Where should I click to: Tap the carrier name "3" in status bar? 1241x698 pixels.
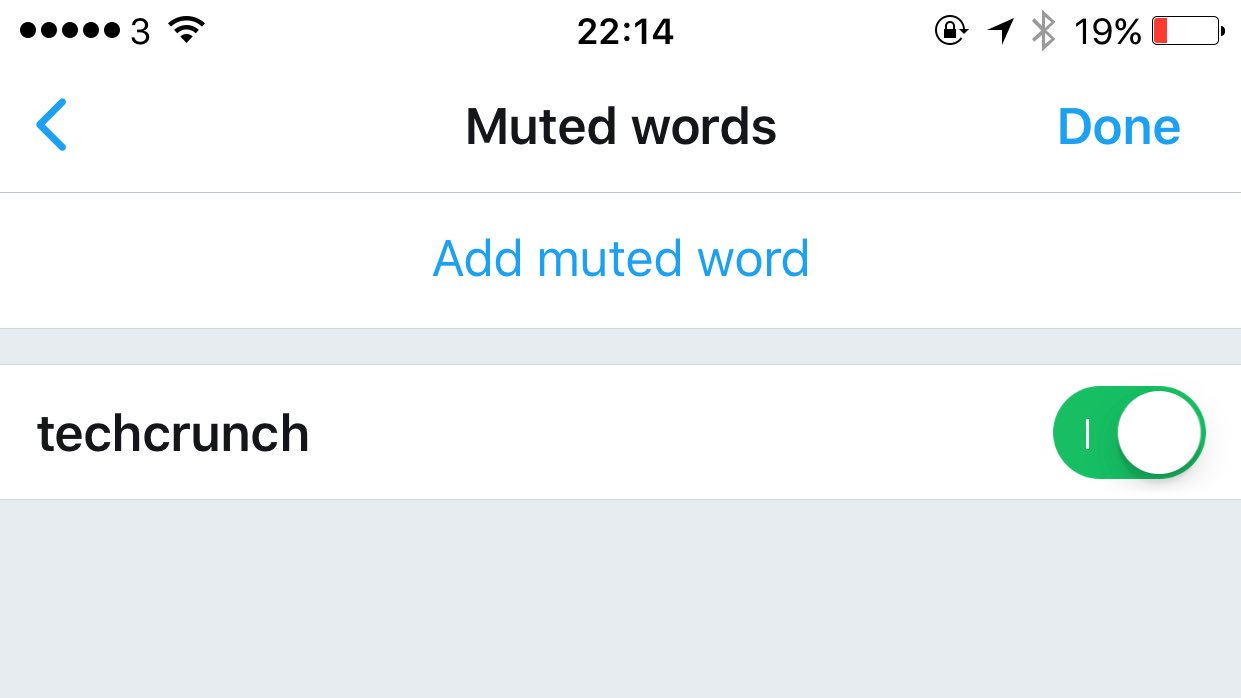tap(140, 32)
